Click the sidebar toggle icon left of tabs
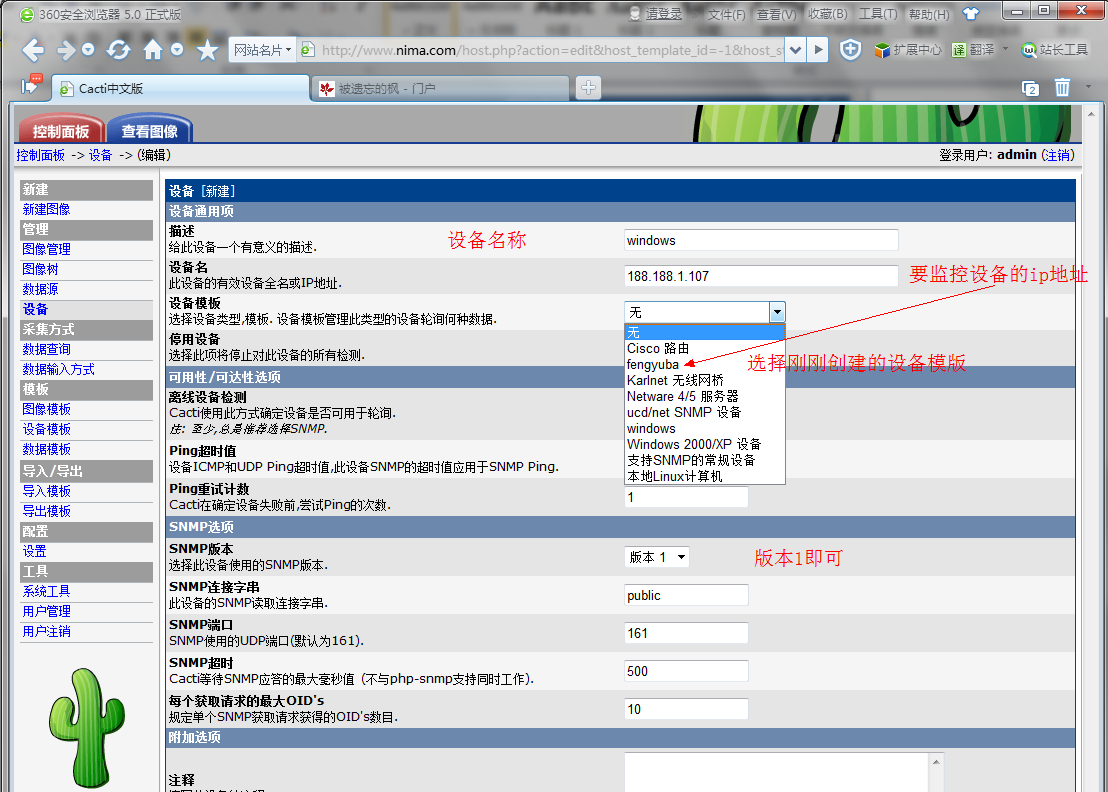 [31, 85]
